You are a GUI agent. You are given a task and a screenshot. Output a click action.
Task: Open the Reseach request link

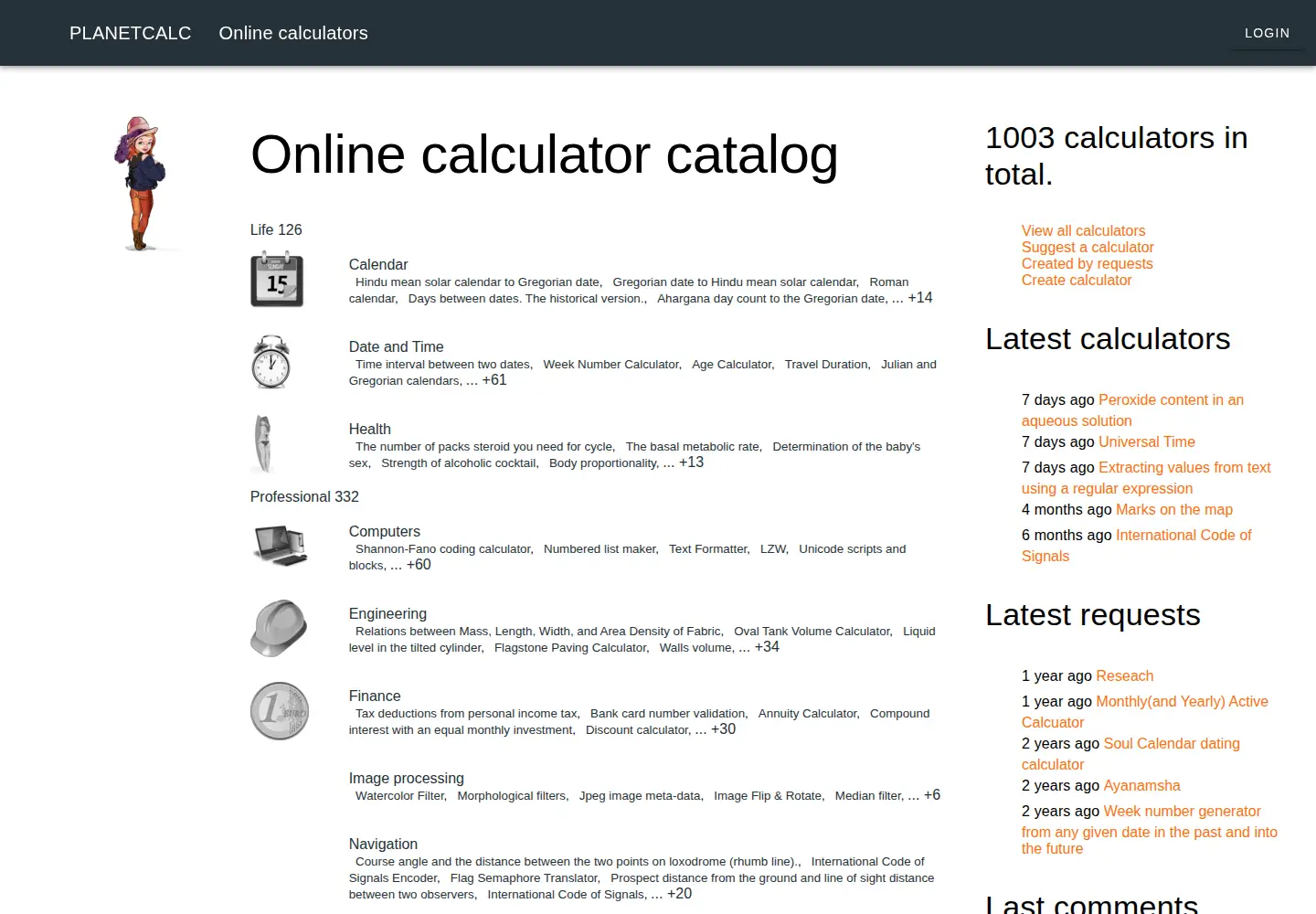(x=1125, y=676)
